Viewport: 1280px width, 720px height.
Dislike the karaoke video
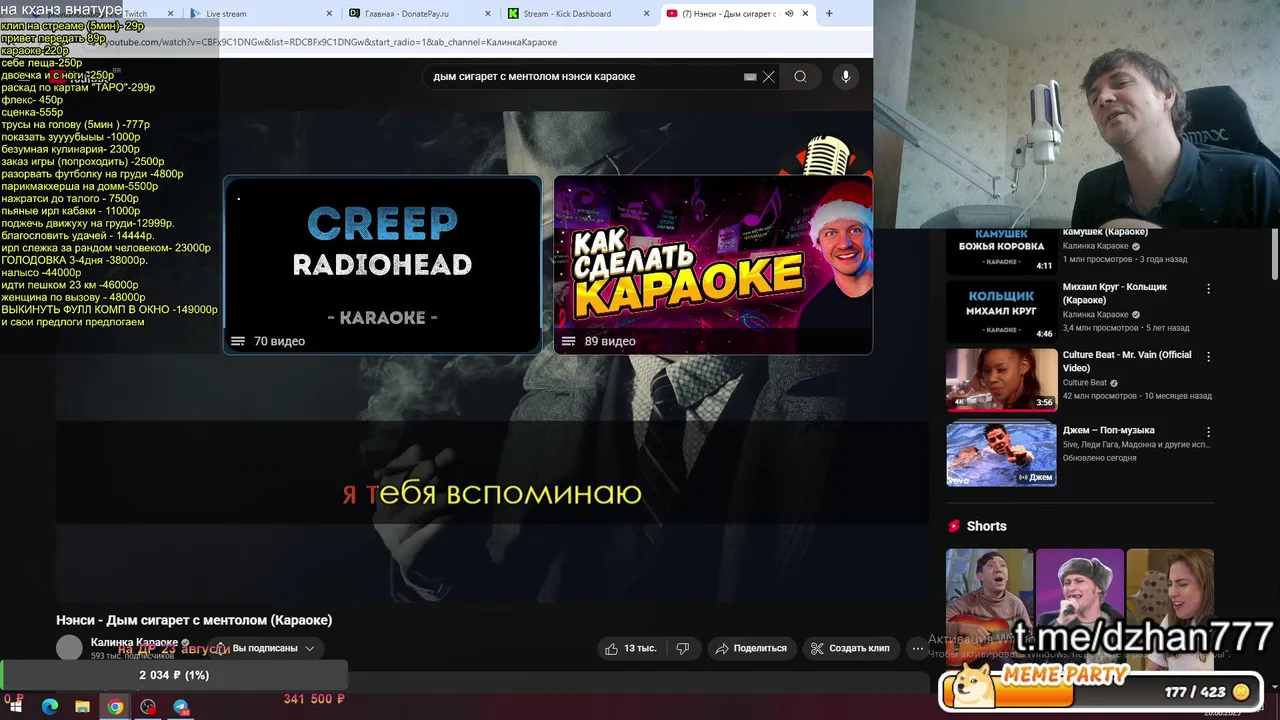[683, 648]
